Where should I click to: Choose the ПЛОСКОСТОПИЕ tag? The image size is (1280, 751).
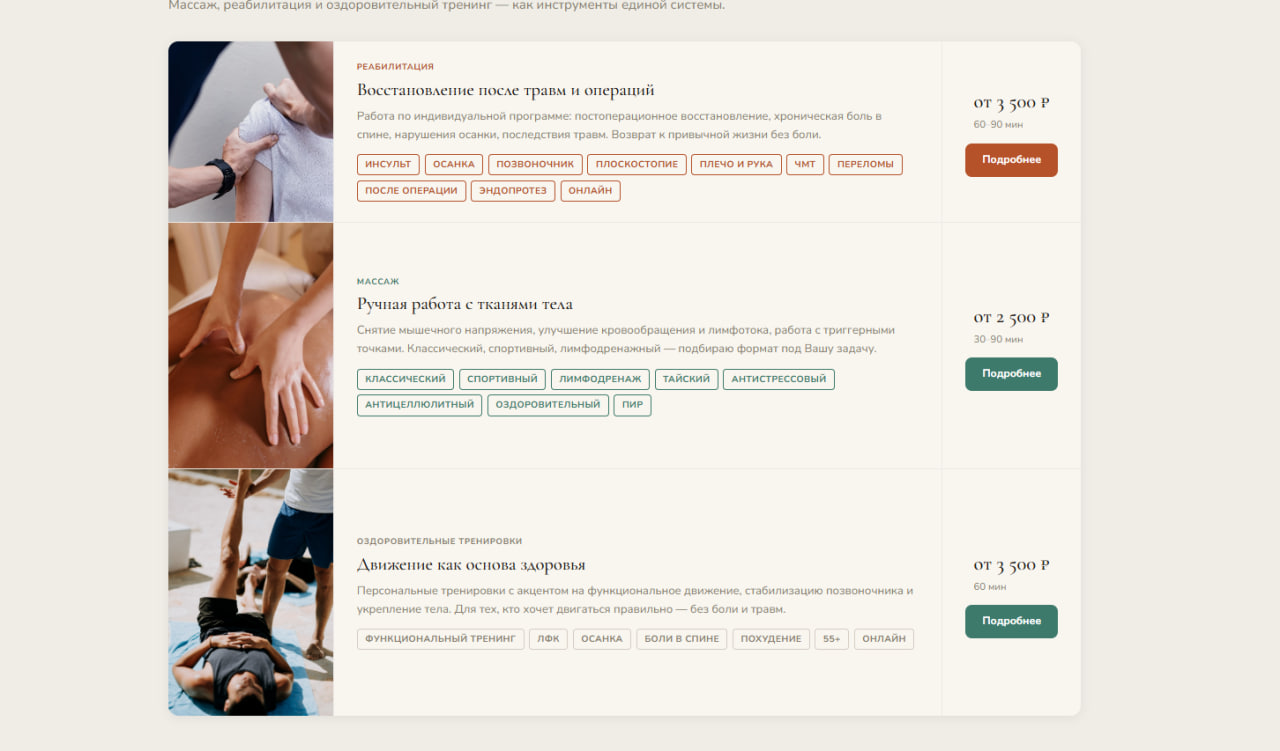point(637,164)
